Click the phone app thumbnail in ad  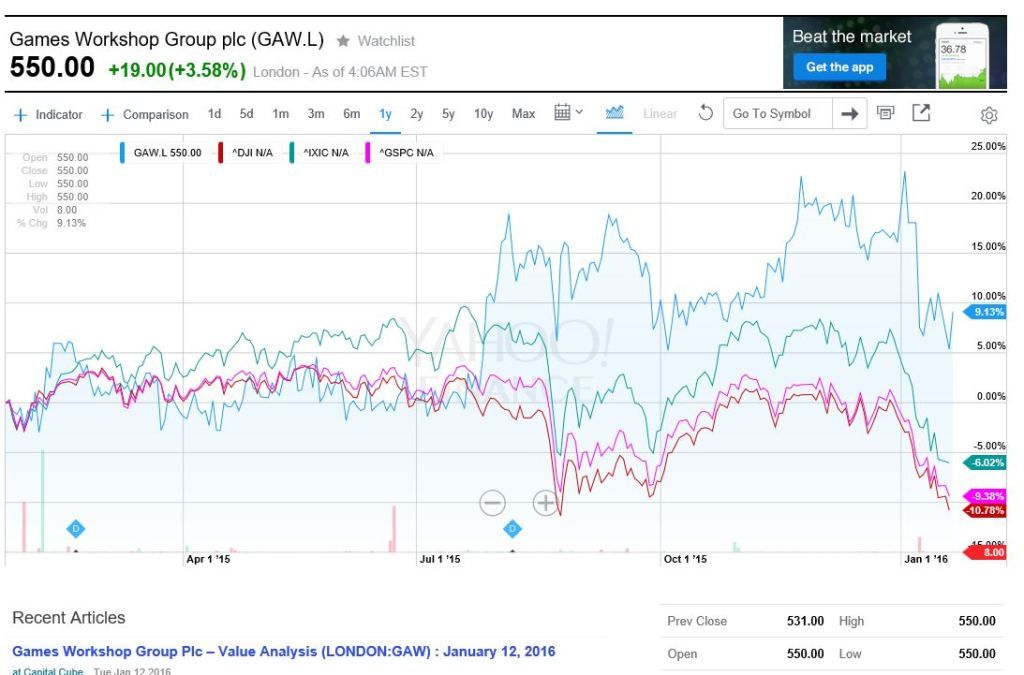(x=963, y=56)
